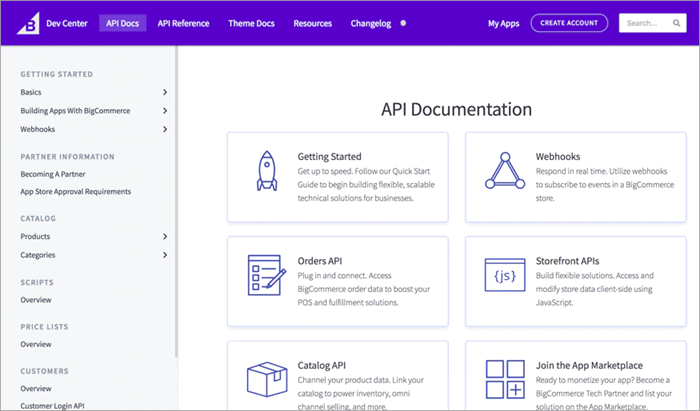Screen dimensions: 700x411
Task: Click Building Apps With BigCommerce label
Action: (x=75, y=111)
